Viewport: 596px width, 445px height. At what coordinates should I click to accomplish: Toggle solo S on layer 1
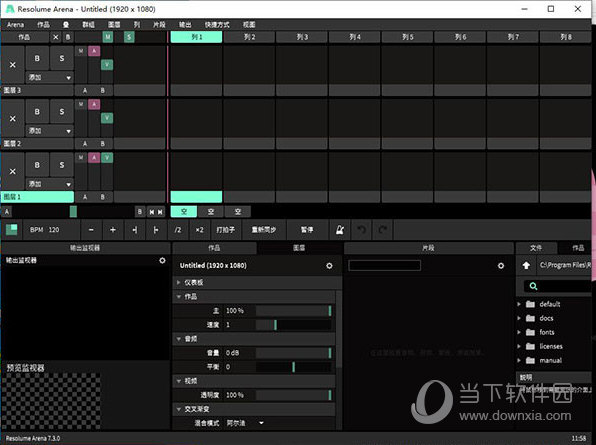[62, 165]
